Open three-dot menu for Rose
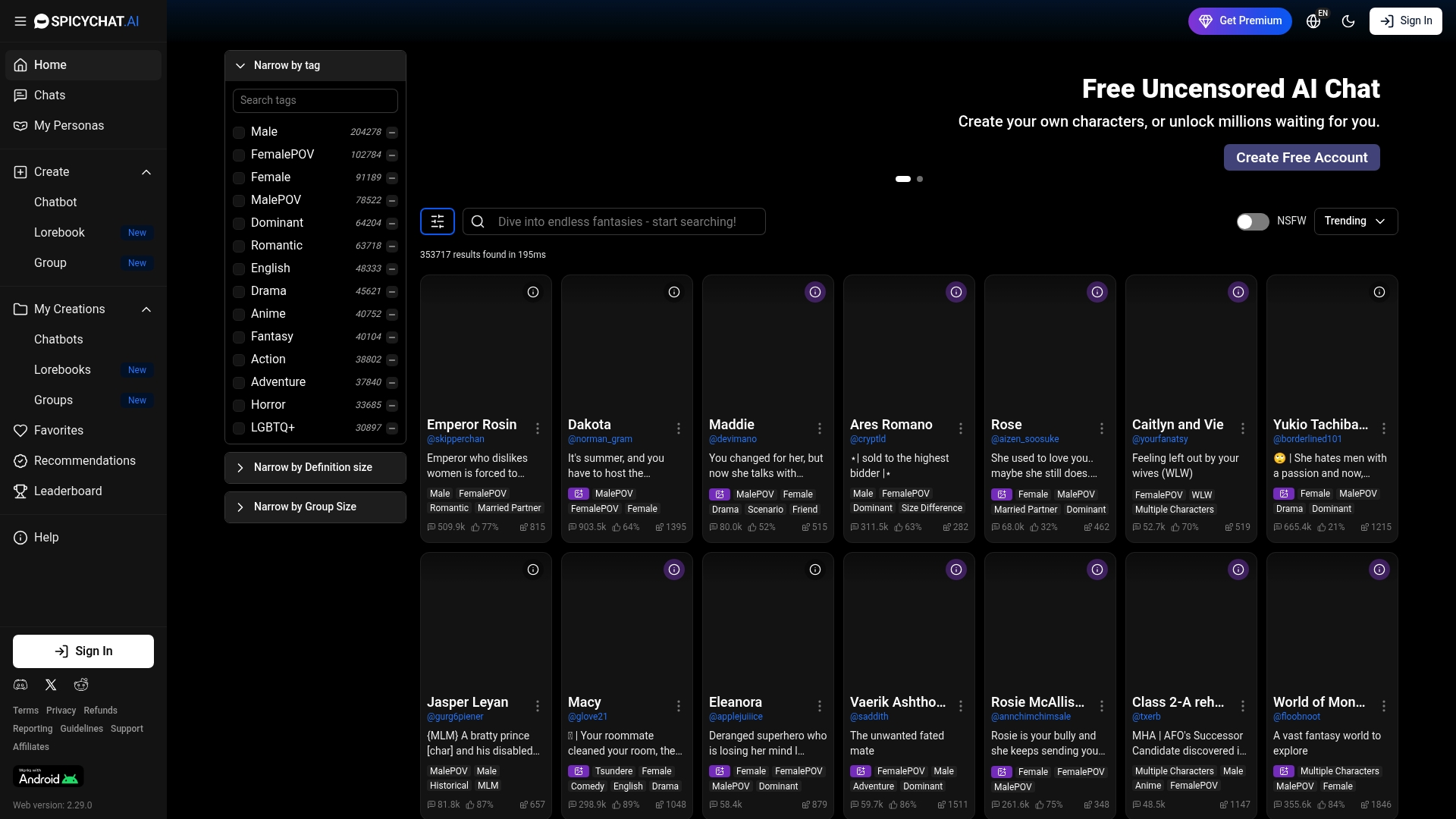Screen dimensions: 1456x819 point(1102,428)
